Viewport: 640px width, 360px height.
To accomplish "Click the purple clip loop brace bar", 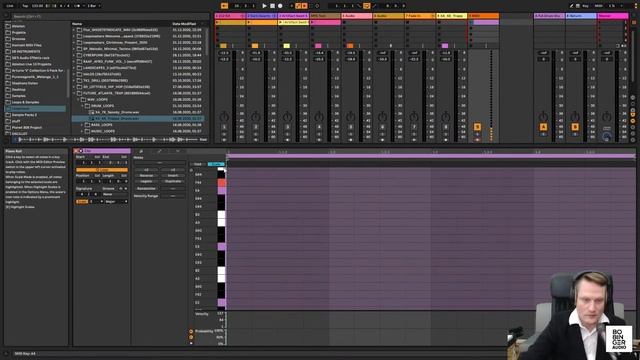I will pyautogui.click(x=431, y=156).
